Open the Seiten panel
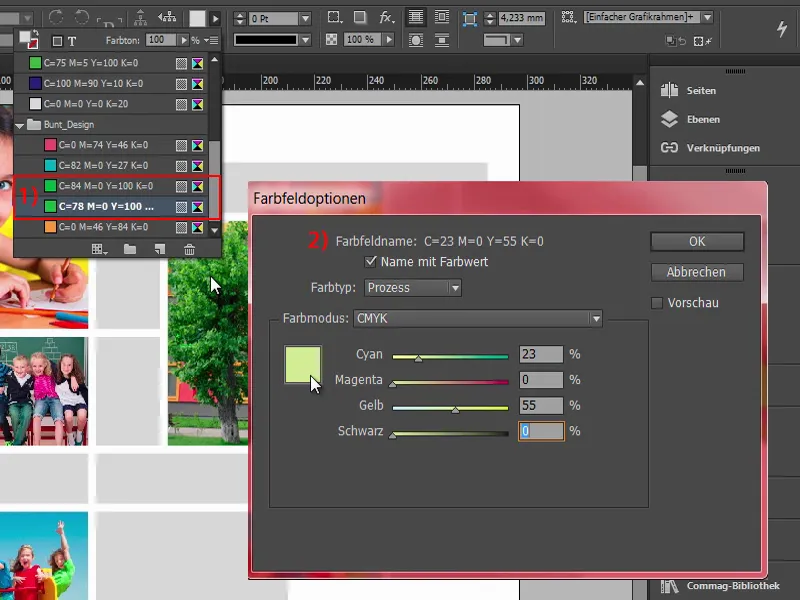This screenshot has width=800, height=600. coord(688,90)
